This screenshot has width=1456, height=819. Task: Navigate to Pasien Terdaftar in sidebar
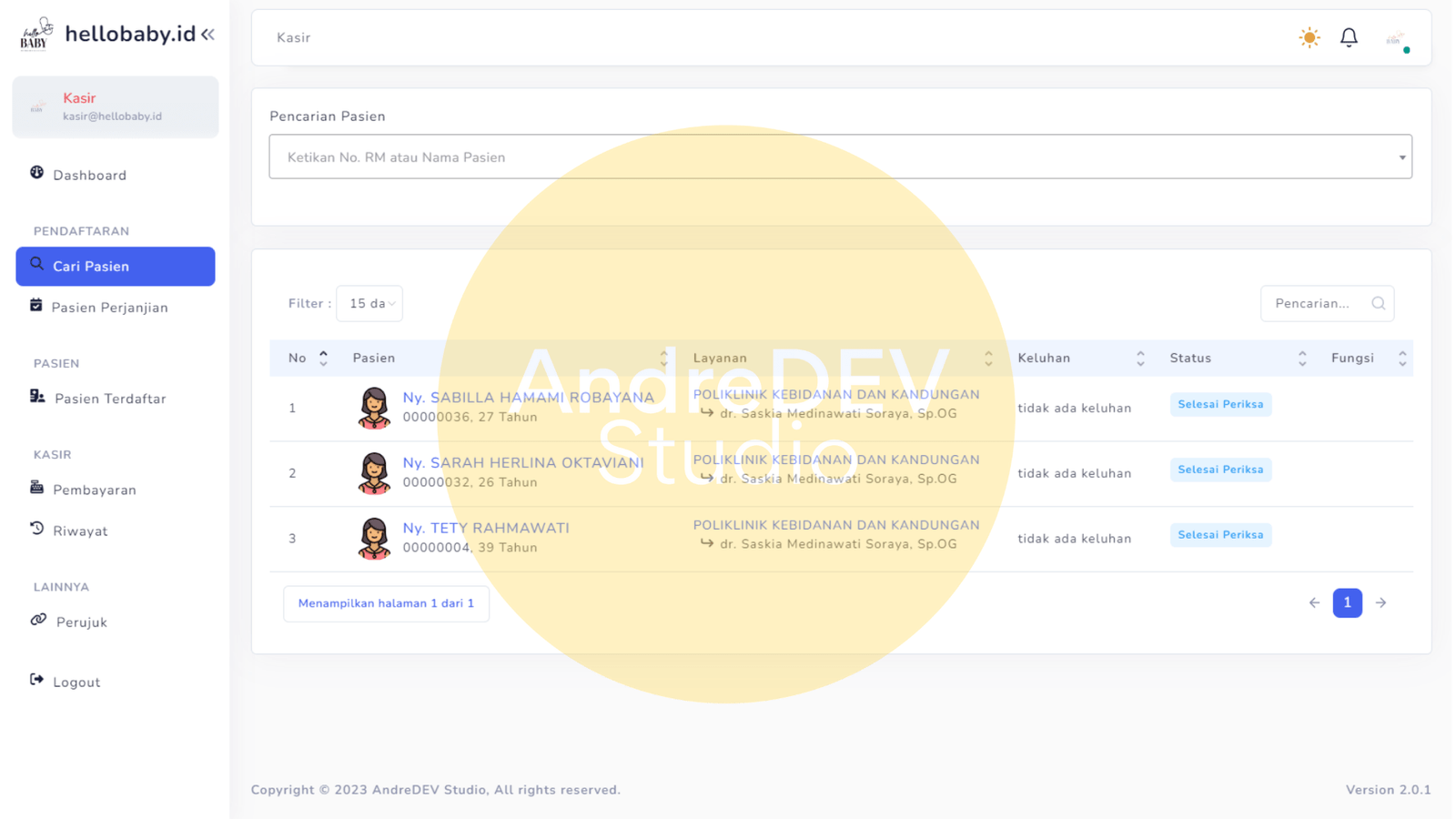pyautogui.click(x=109, y=399)
